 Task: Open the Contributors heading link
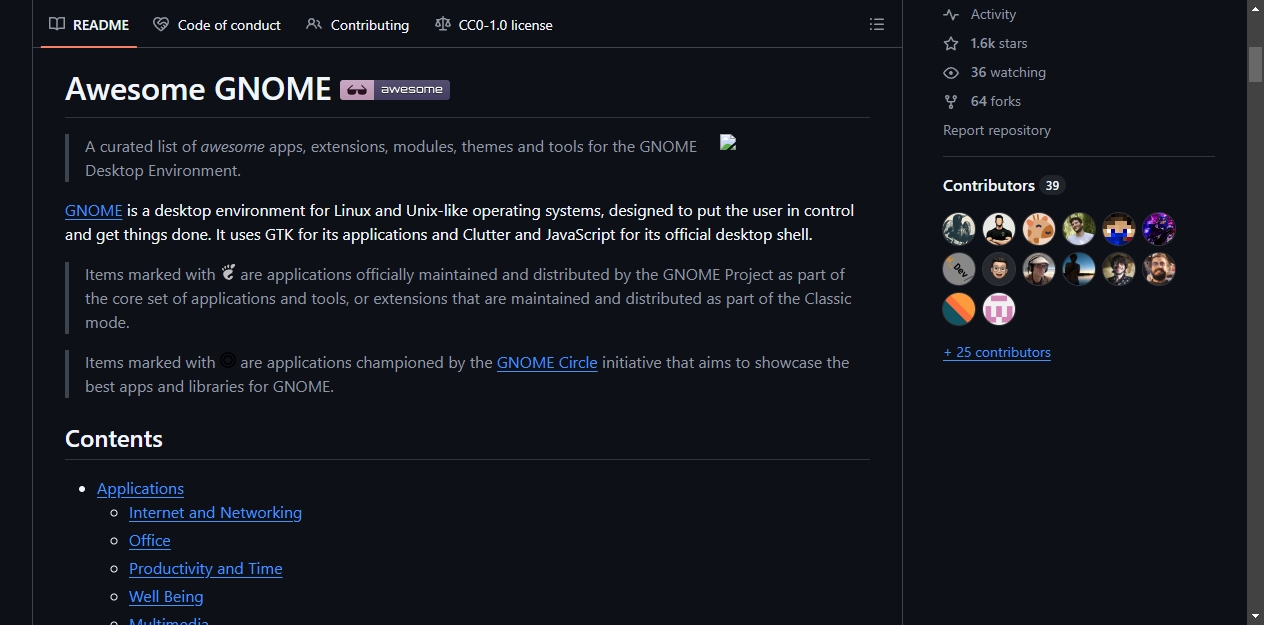(x=1003, y=185)
